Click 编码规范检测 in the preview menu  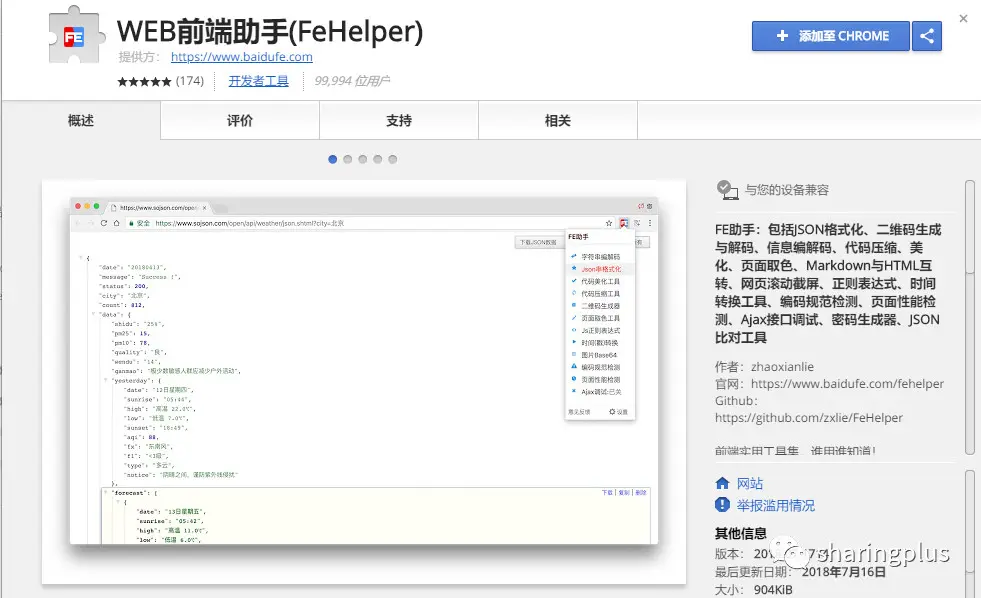click(600, 367)
